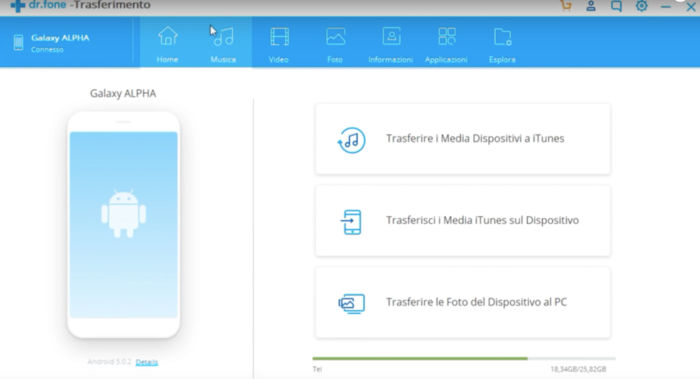Viewport: 700px width, 379px height.
Task: Click the Android phone preview image
Action: coord(124,225)
